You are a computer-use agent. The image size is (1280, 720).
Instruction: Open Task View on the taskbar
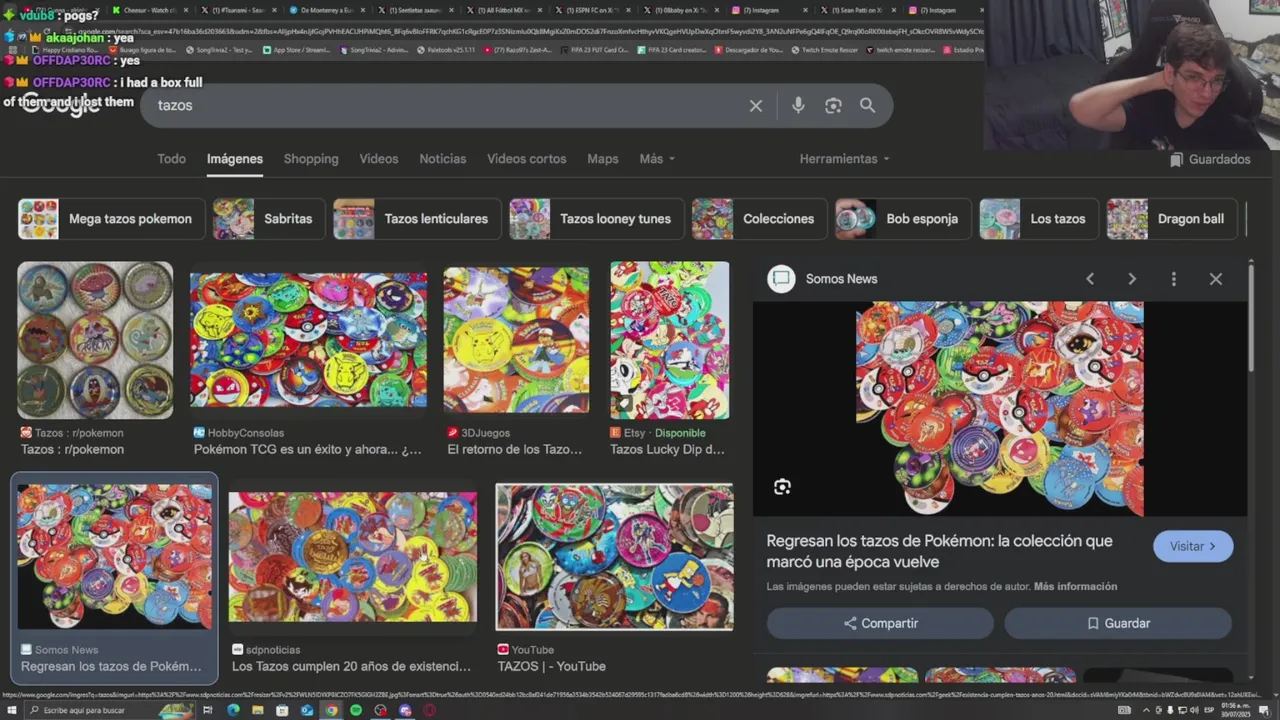(x=208, y=710)
